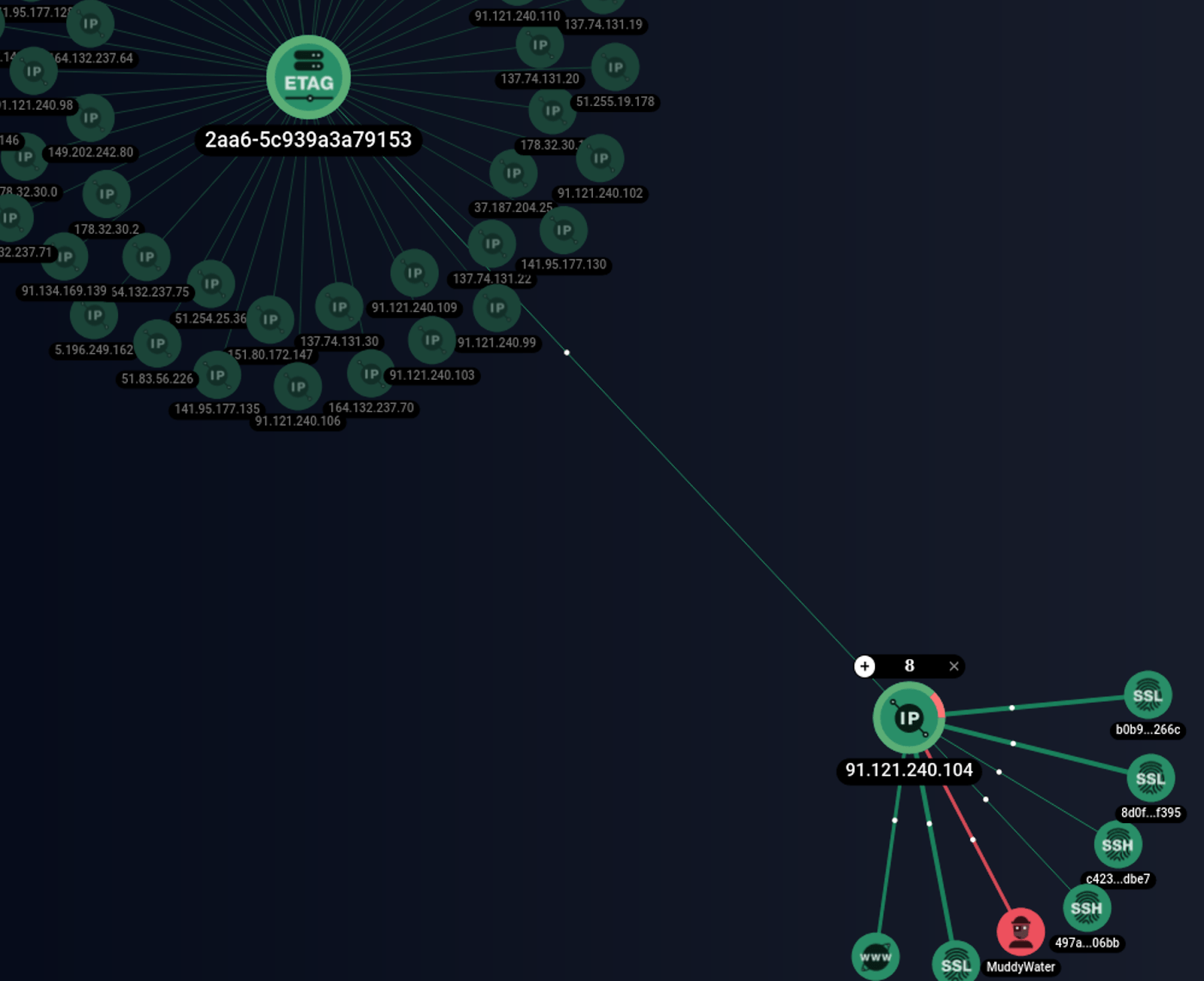1204x981 pixels.
Task: Select IP node 91.134.169.139
Action: 65,257
